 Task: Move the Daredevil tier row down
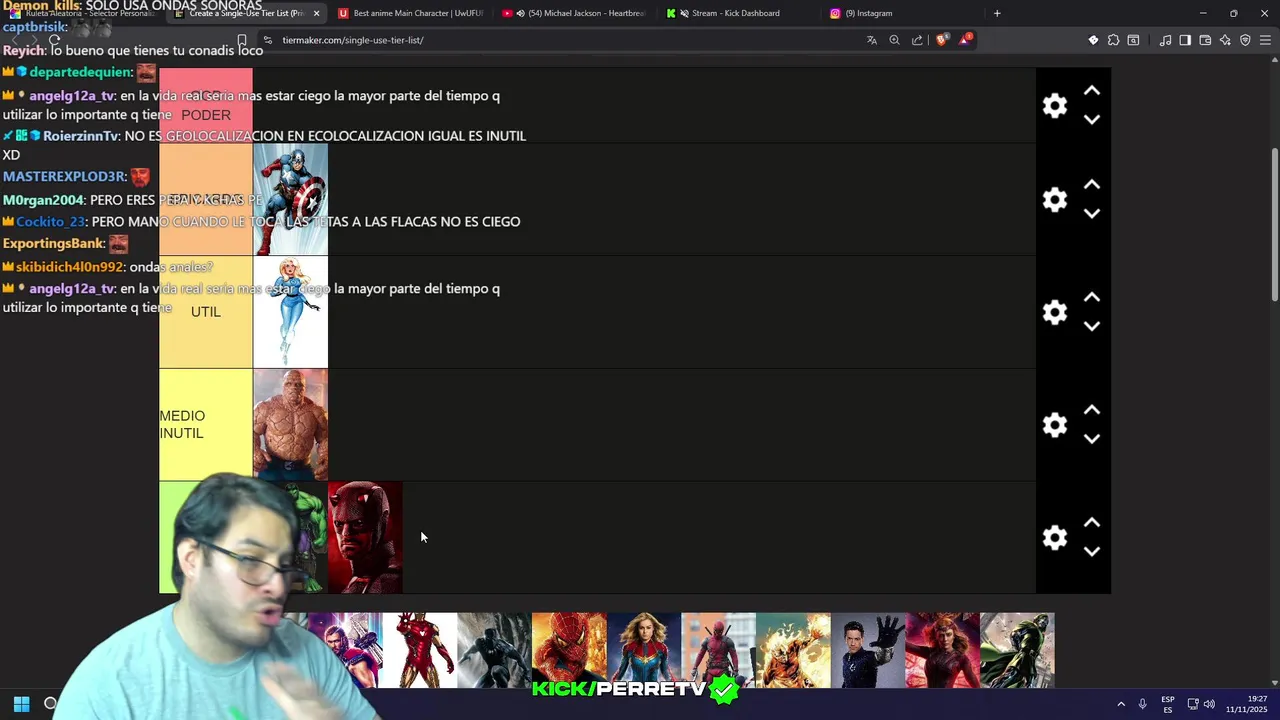point(1092,552)
